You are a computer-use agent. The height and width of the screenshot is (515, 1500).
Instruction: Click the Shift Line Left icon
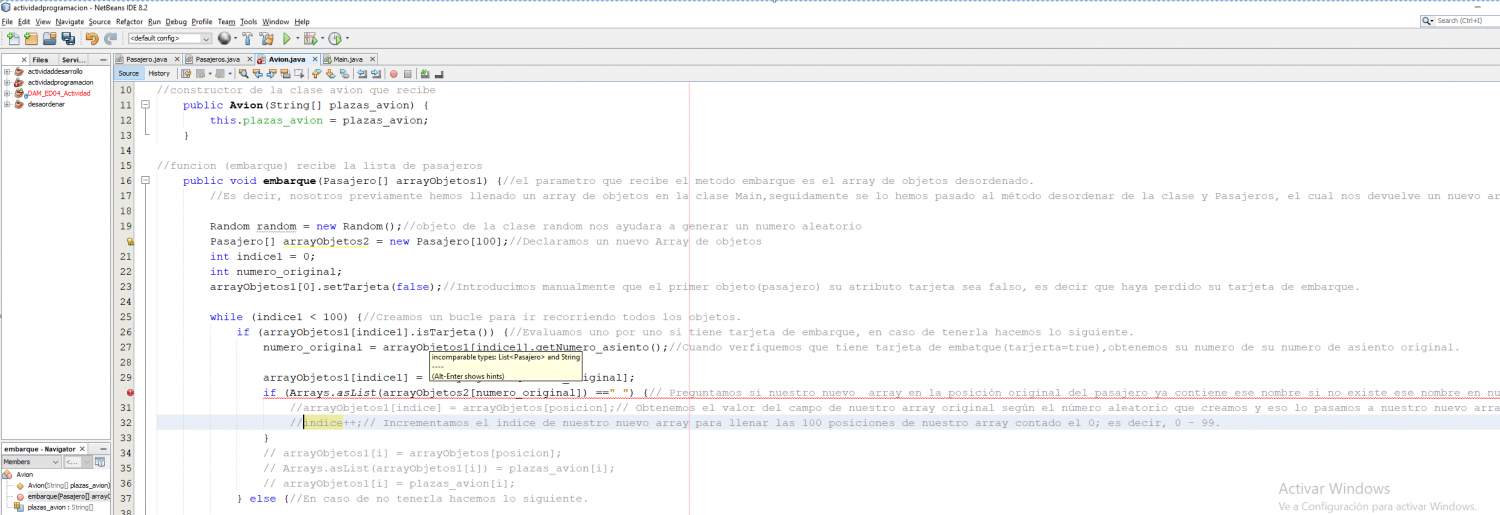click(362, 73)
